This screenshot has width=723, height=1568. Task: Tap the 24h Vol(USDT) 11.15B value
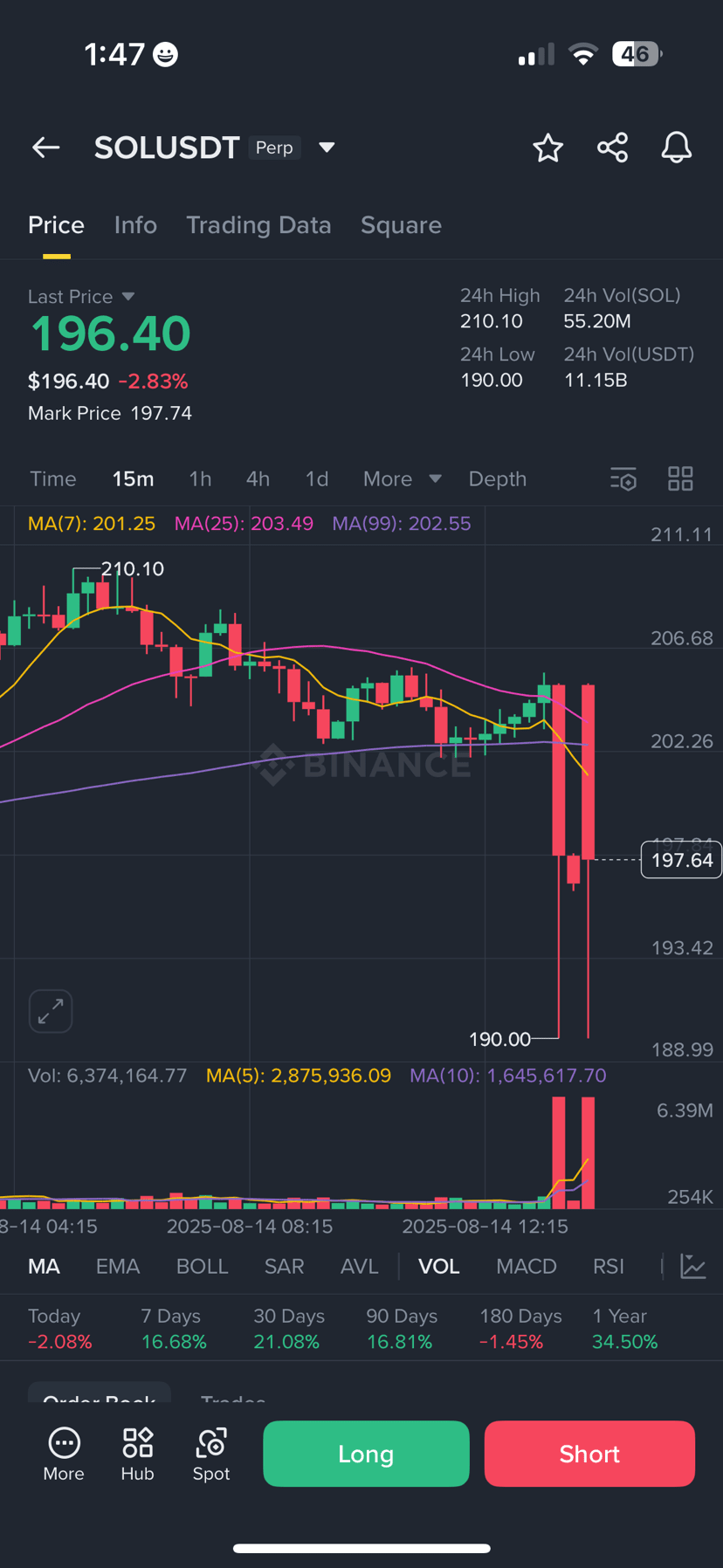(x=596, y=380)
